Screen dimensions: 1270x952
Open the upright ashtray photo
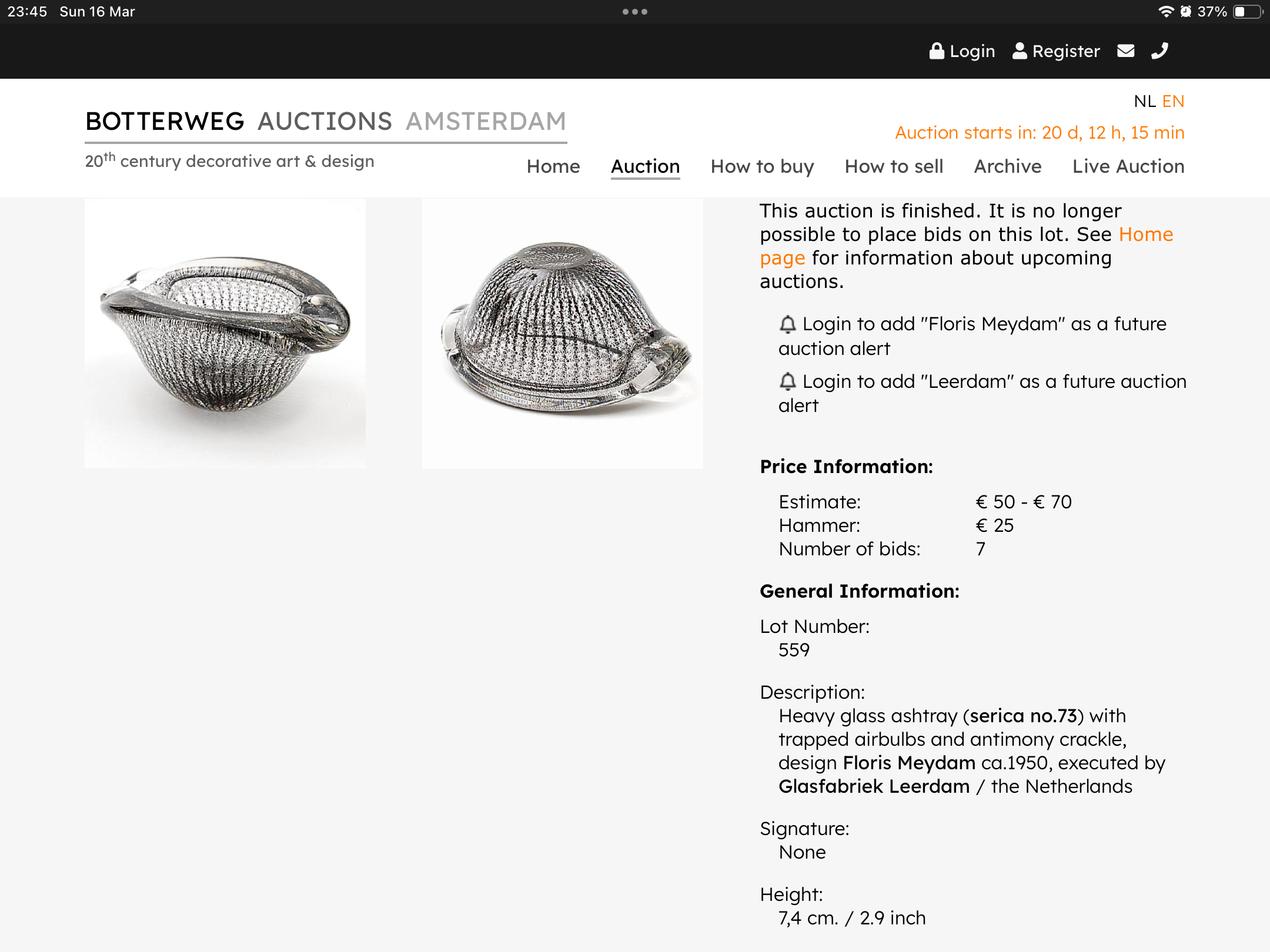coord(225,333)
